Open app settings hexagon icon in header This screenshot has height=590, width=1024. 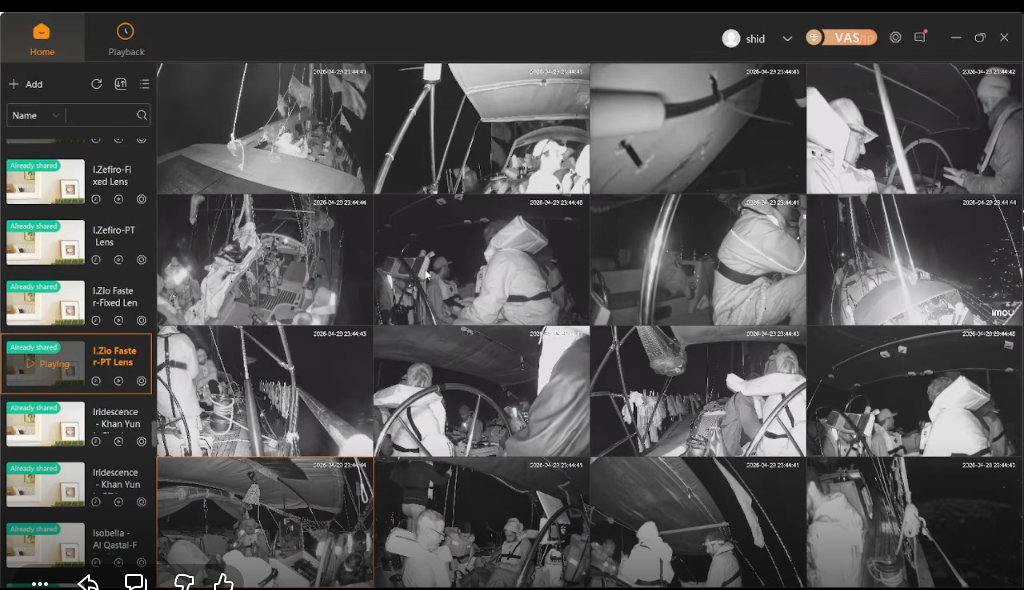895,38
